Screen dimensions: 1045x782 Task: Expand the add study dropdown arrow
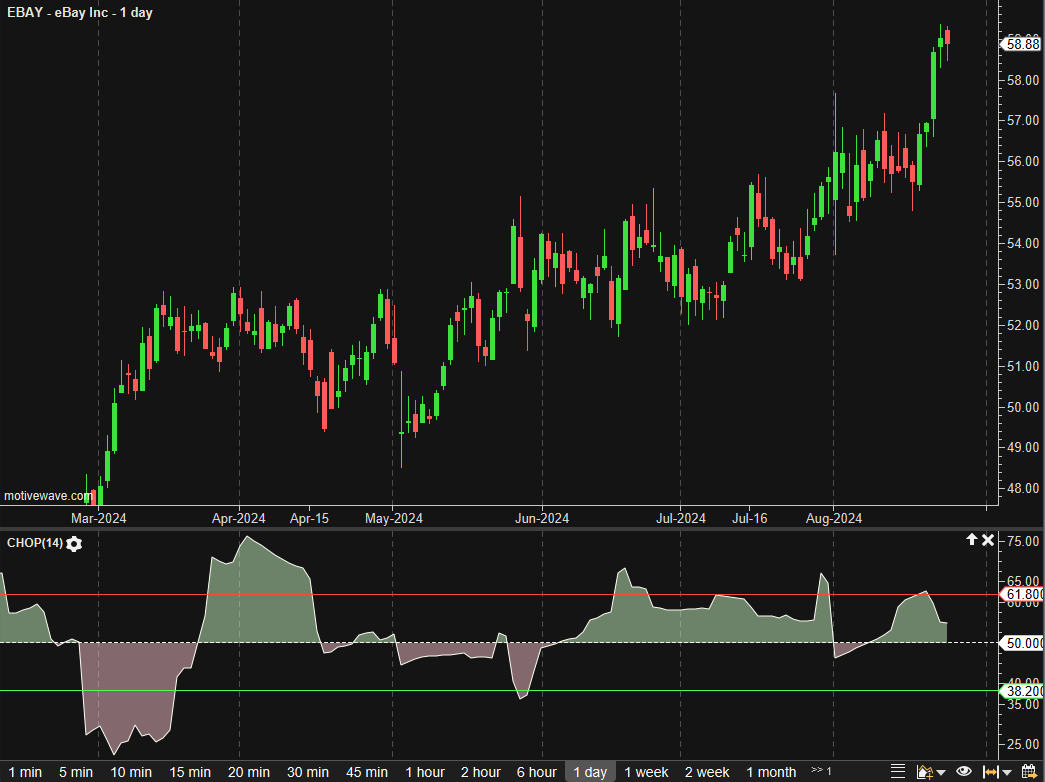pyautogui.click(x=941, y=772)
